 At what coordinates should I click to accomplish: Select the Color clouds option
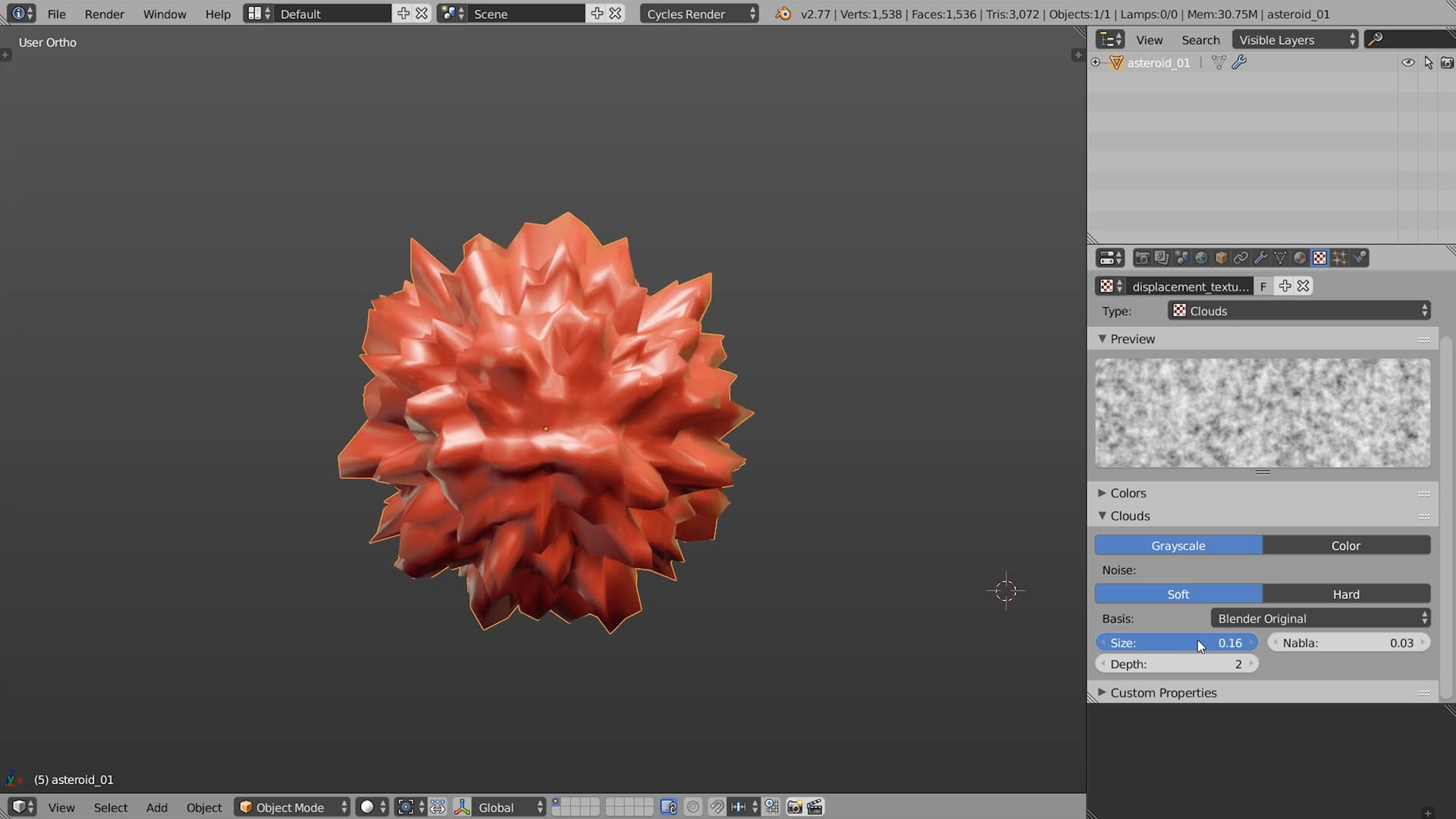coord(1346,545)
